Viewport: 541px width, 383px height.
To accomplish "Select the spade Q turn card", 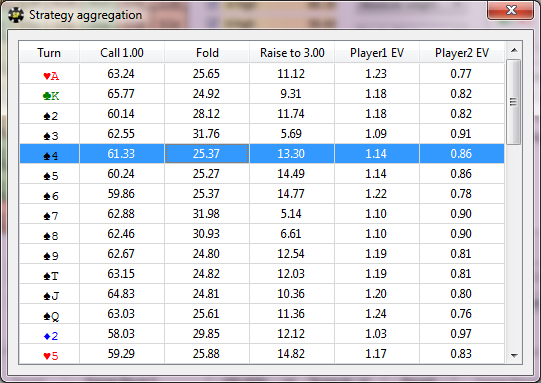I will pos(51,316).
